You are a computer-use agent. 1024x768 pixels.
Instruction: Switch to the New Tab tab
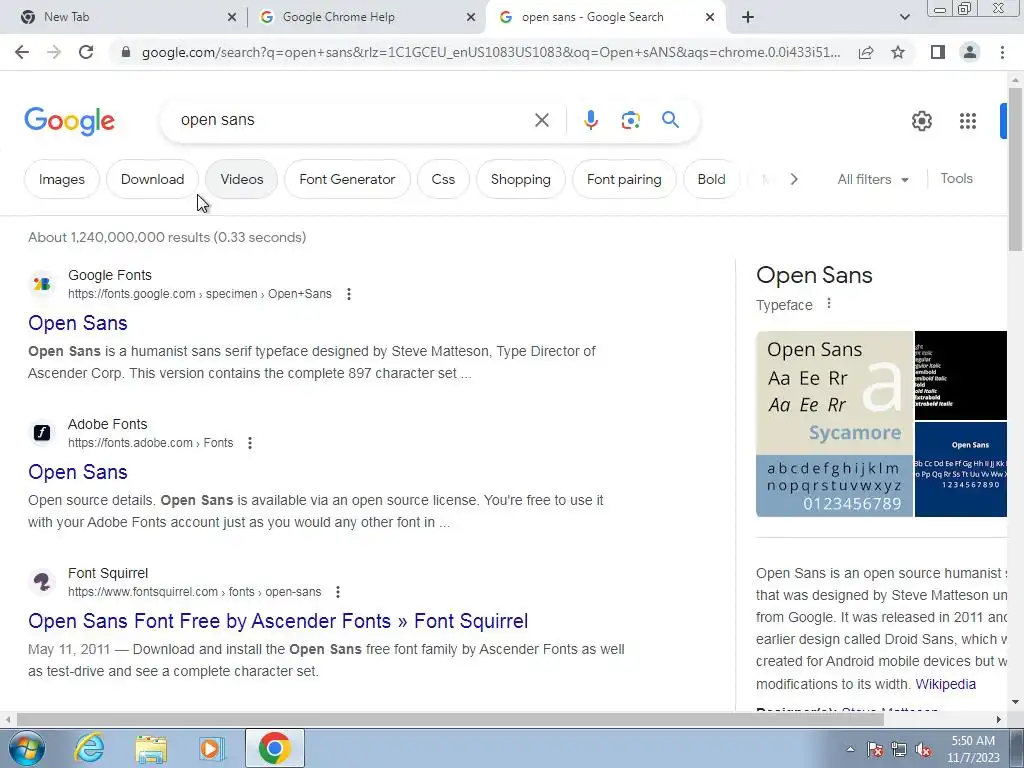[x=124, y=18]
